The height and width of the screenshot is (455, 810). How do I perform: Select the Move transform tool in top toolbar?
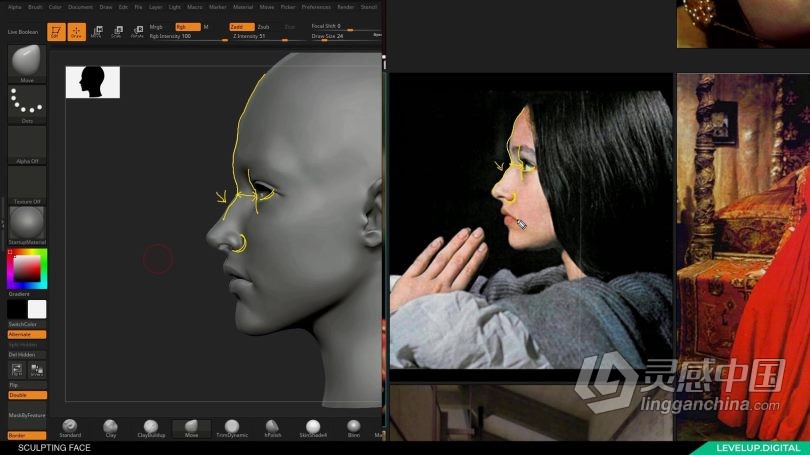click(97, 32)
